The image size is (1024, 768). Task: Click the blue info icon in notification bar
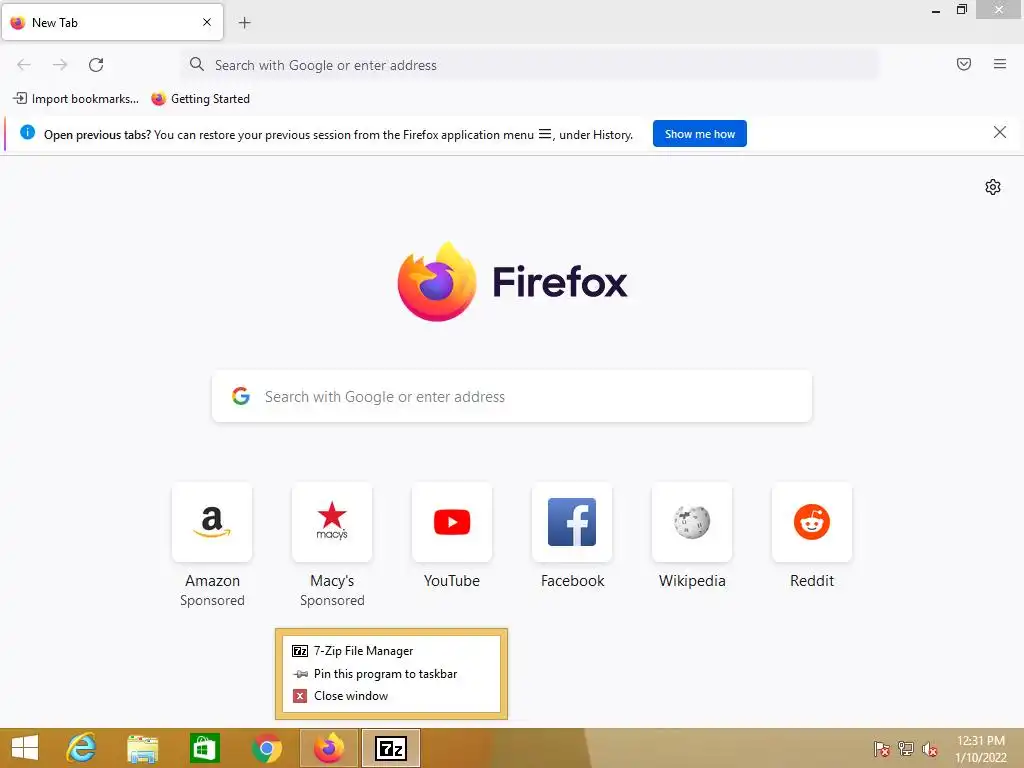click(x=27, y=133)
